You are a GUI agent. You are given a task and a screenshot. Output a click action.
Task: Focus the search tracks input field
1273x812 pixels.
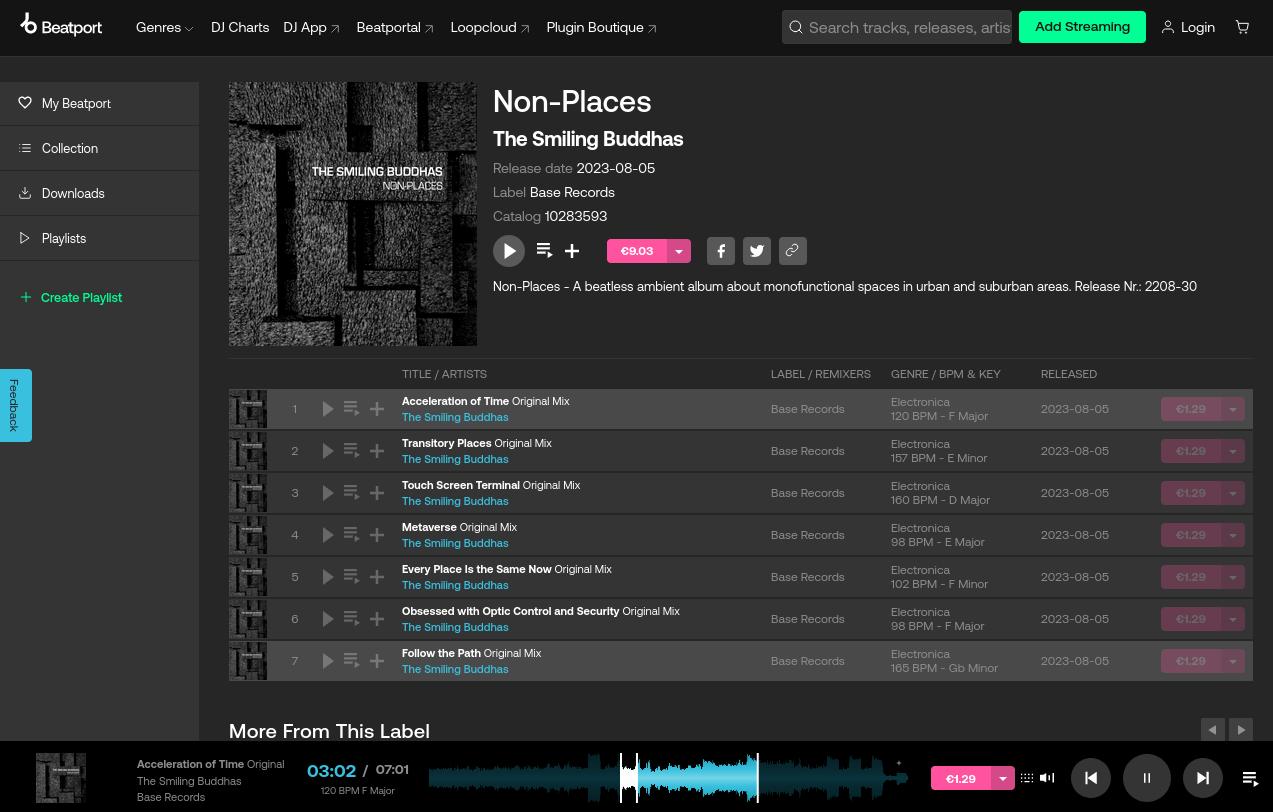tap(908, 27)
